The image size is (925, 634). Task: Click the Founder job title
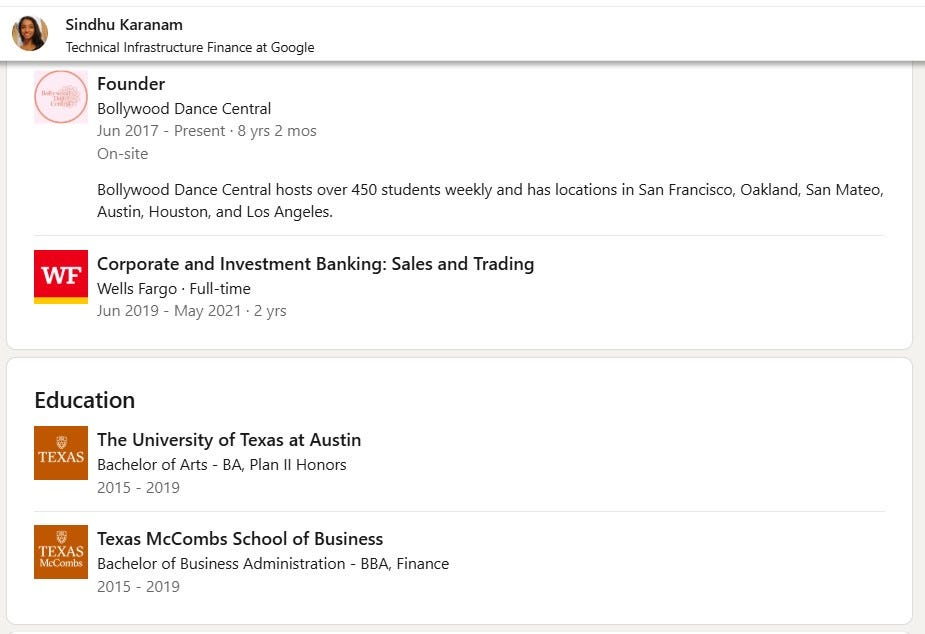coord(131,84)
